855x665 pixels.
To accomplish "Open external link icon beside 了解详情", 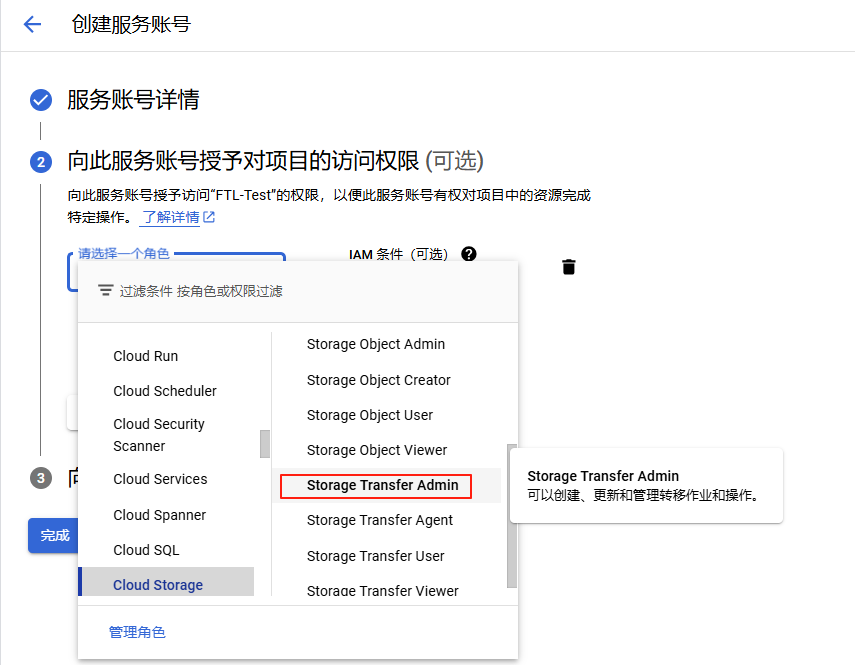I will click(x=209, y=217).
